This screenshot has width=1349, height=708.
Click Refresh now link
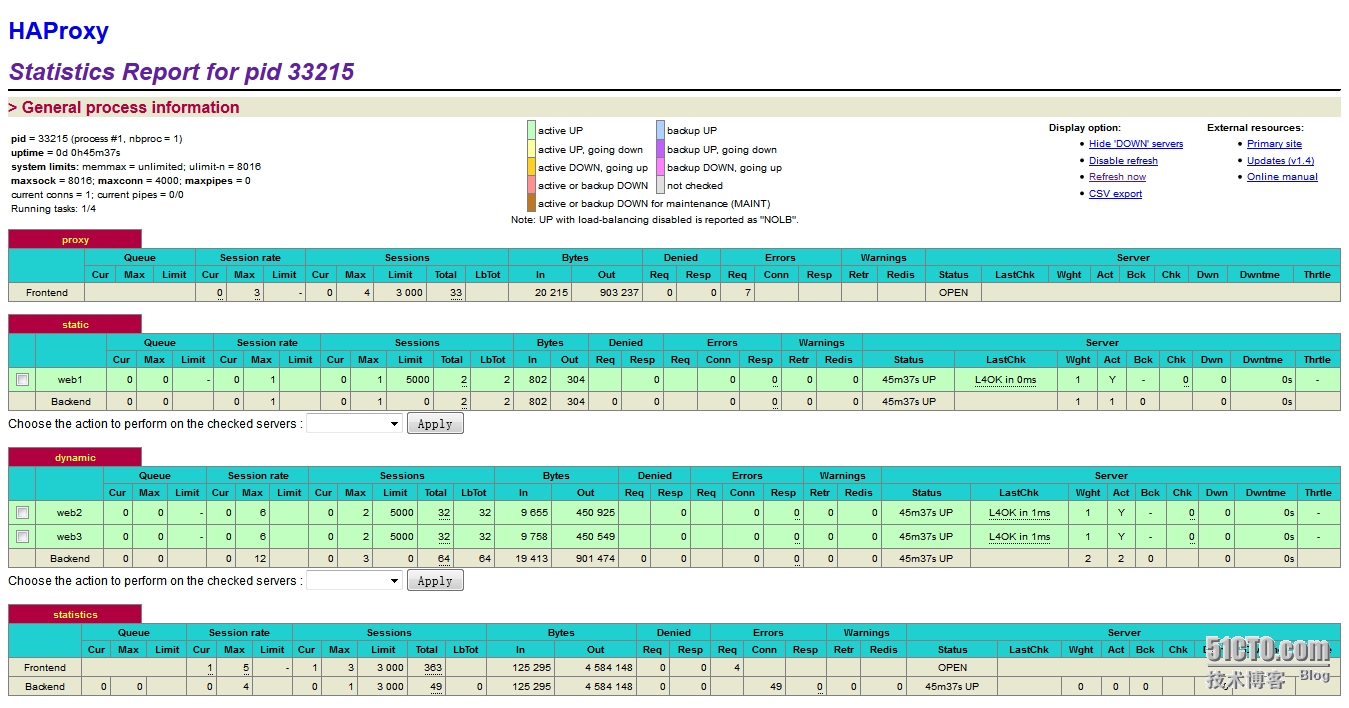pos(1117,177)
